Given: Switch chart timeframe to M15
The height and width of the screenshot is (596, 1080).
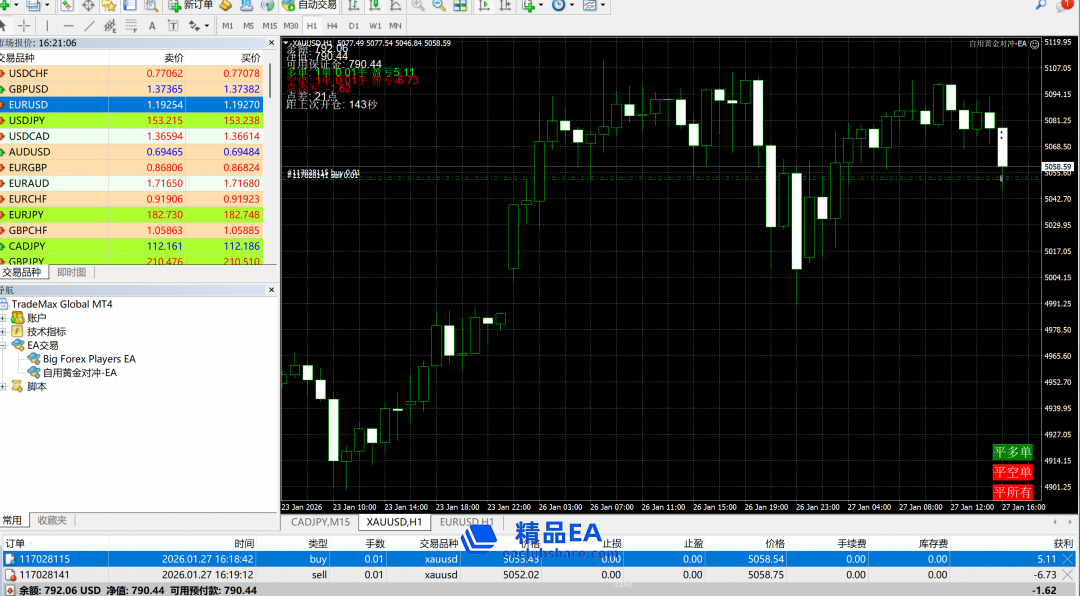Looking at the screenshot, I should coord(270,25).
